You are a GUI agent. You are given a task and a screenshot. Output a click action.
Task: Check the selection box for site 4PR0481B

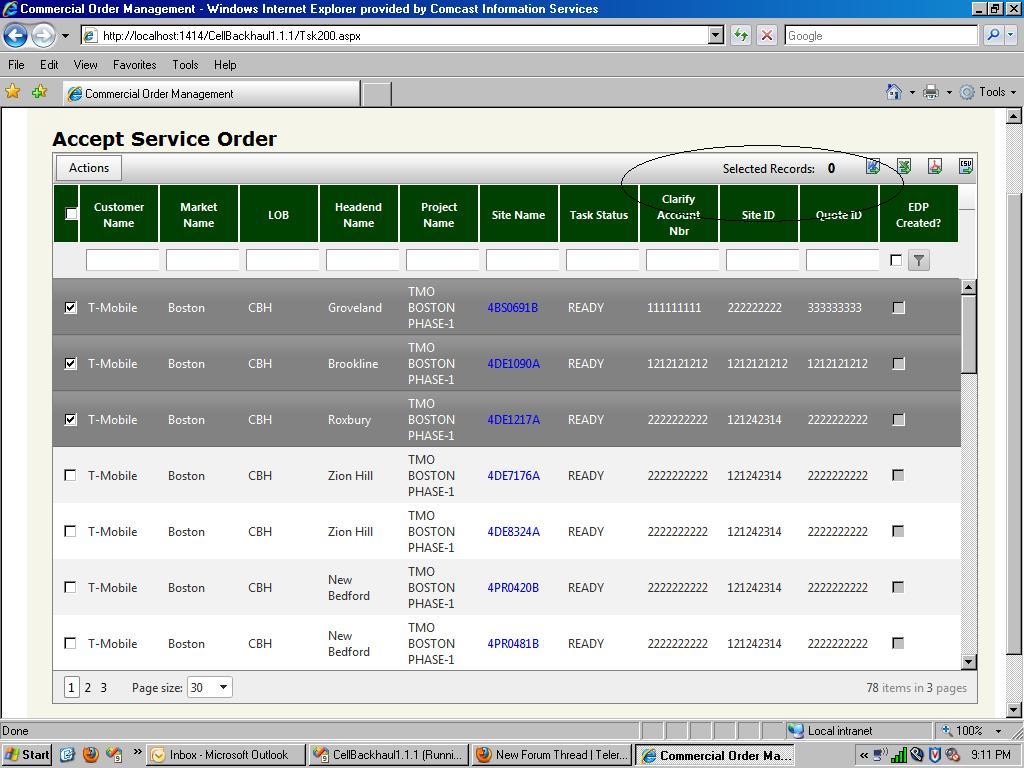71,643
